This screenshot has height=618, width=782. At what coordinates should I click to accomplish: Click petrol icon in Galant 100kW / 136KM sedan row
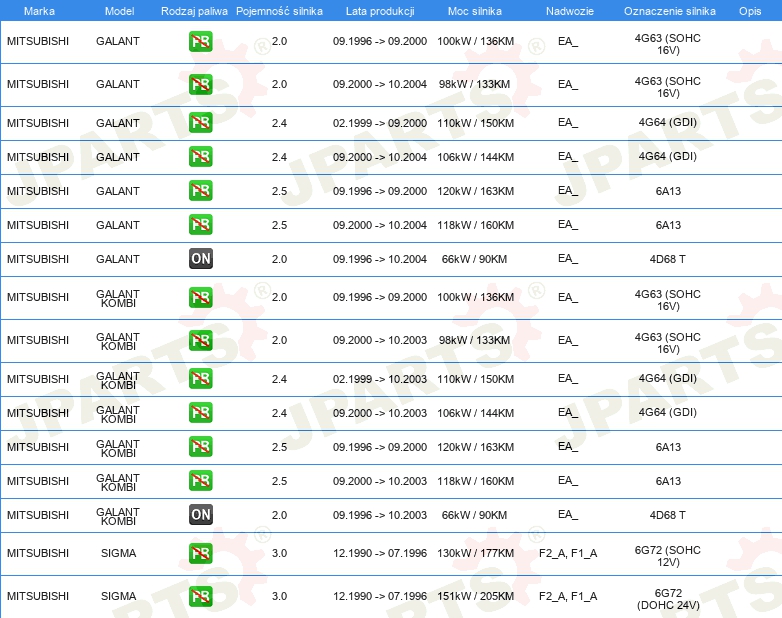pos(200,41)
